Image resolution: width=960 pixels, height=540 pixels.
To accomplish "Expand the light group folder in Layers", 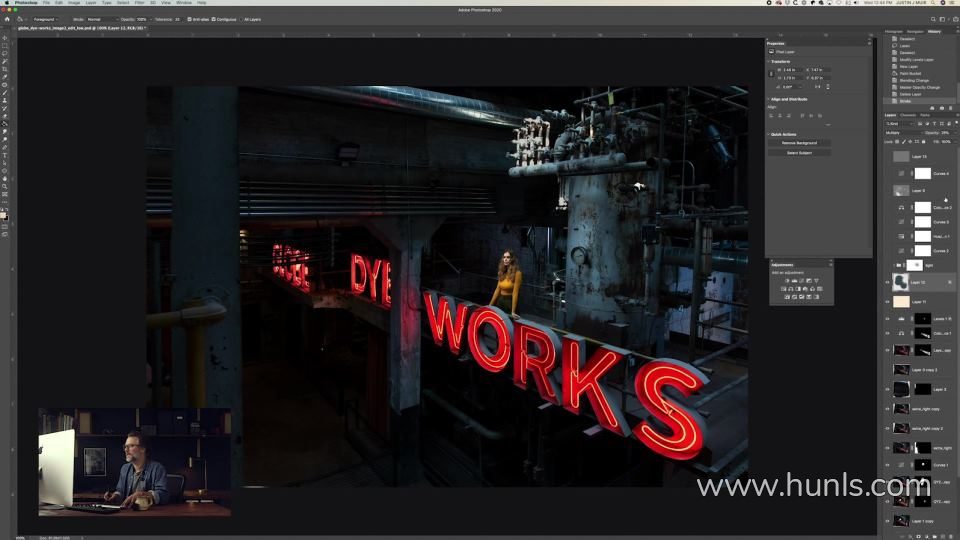I will pos(893,265).
